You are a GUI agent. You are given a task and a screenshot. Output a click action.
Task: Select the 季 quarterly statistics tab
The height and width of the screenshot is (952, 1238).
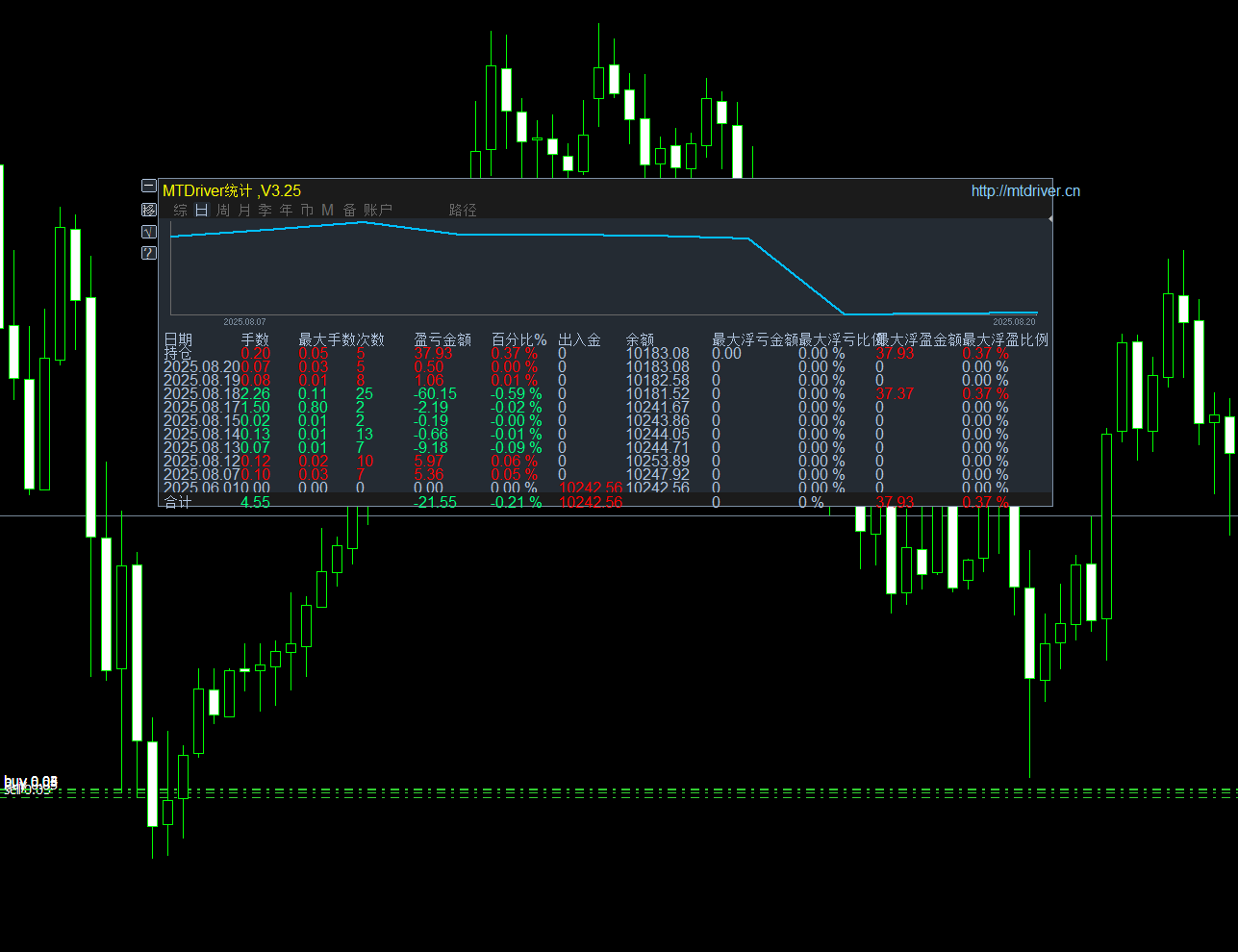tap(265, 210)
